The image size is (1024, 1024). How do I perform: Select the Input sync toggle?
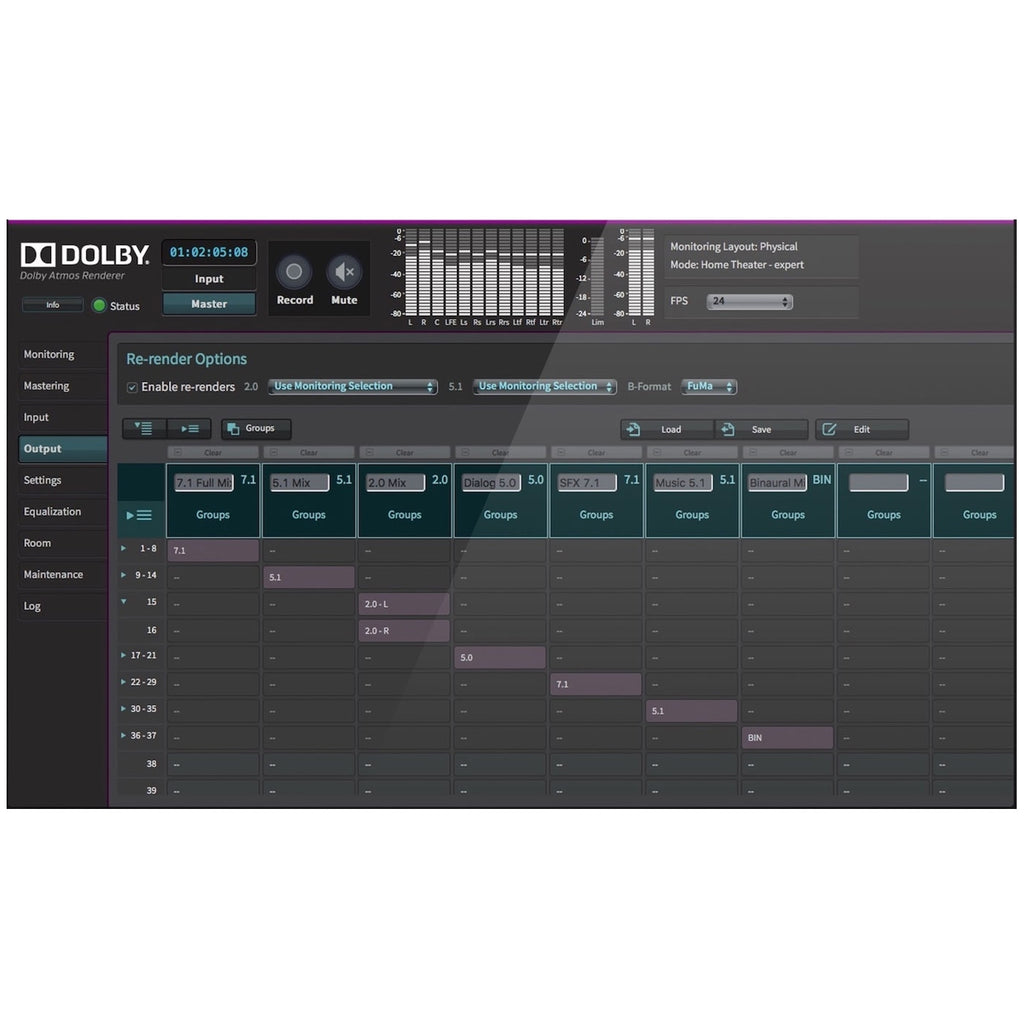click(x=209, y=279)
